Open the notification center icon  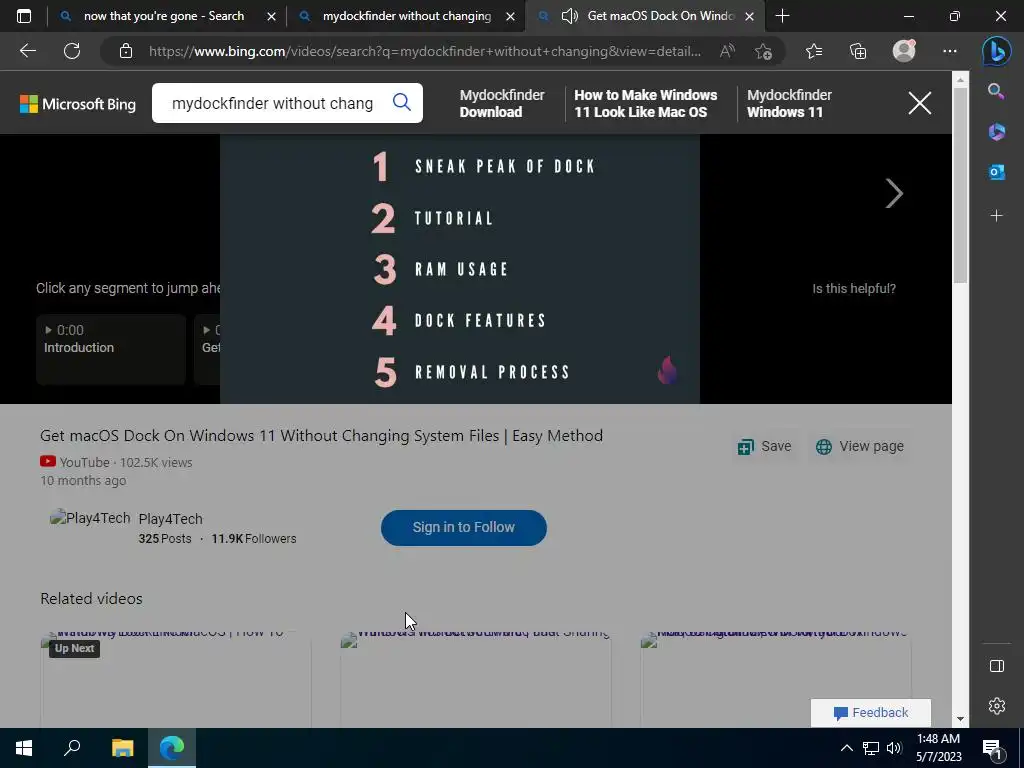992,749
